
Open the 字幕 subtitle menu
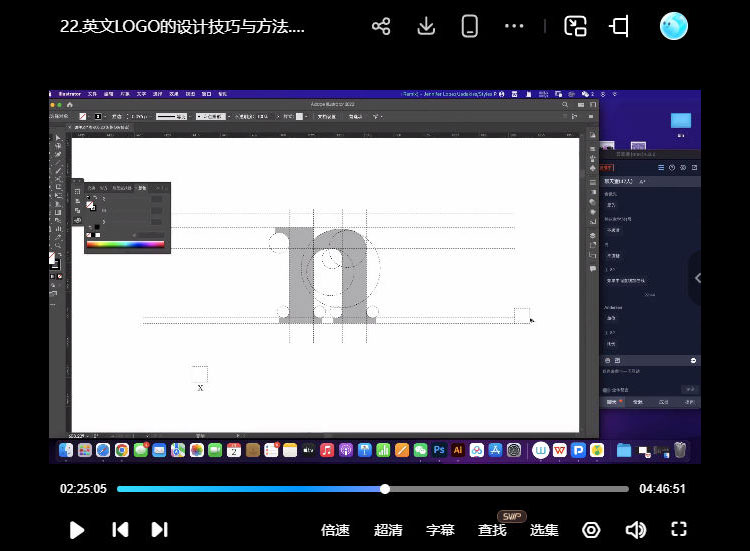pos(440,530)
